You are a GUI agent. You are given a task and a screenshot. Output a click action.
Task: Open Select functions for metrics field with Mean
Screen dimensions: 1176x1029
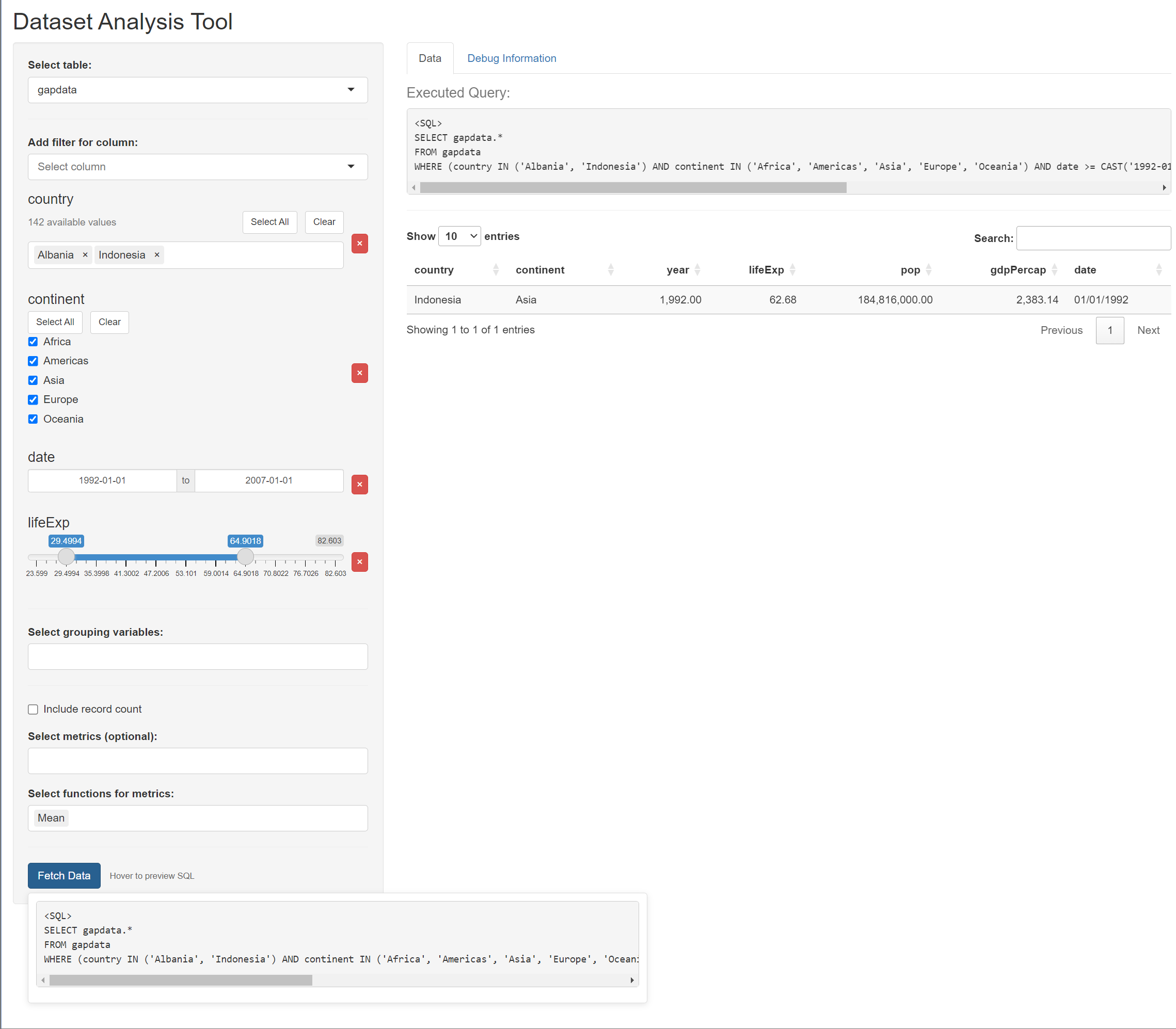(x=198, y=819)
